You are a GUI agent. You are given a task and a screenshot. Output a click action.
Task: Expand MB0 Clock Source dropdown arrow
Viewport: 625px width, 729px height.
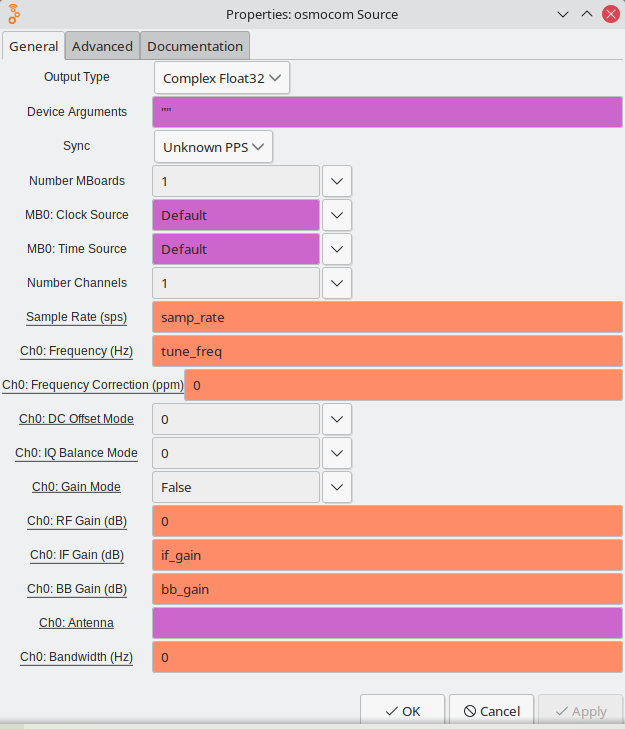tap(337, 215)
